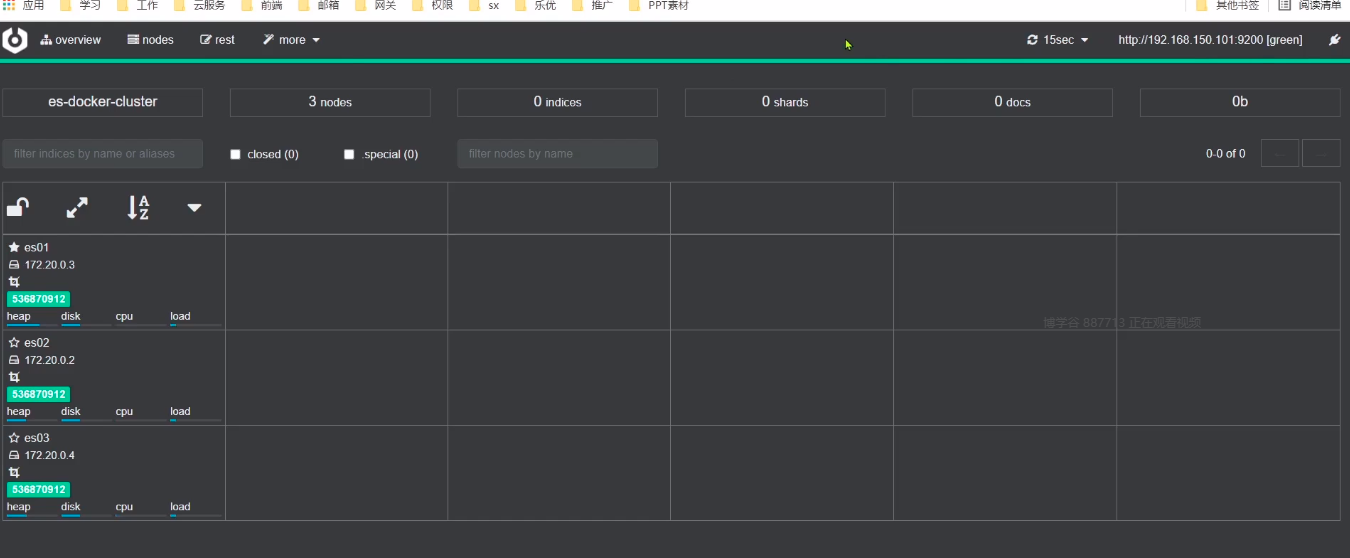Sort indices with the A-Z icon
Viewport: 1350px width, 558px height.
pos(138,208)
